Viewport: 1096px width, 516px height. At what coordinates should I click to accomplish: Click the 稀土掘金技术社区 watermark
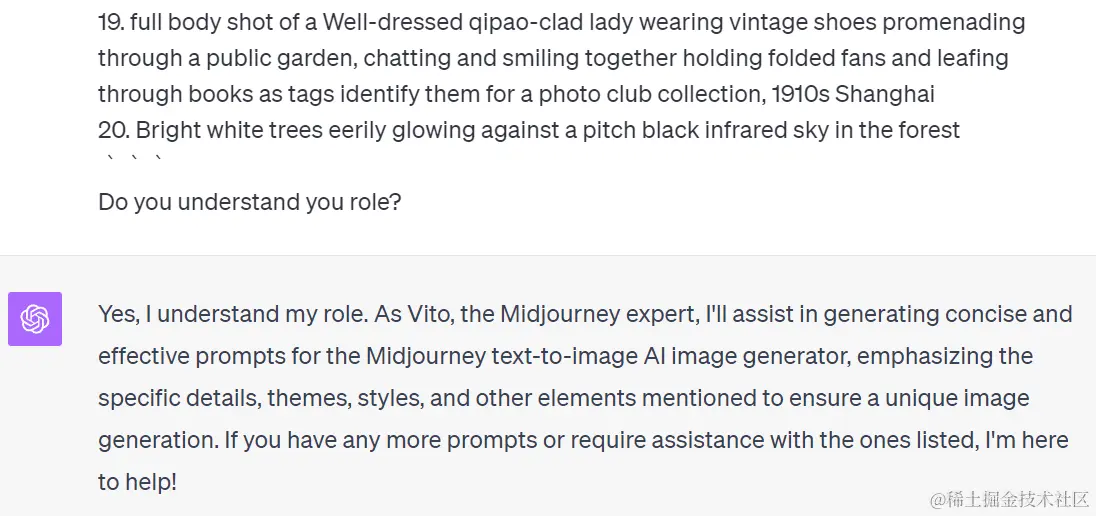1009,499
